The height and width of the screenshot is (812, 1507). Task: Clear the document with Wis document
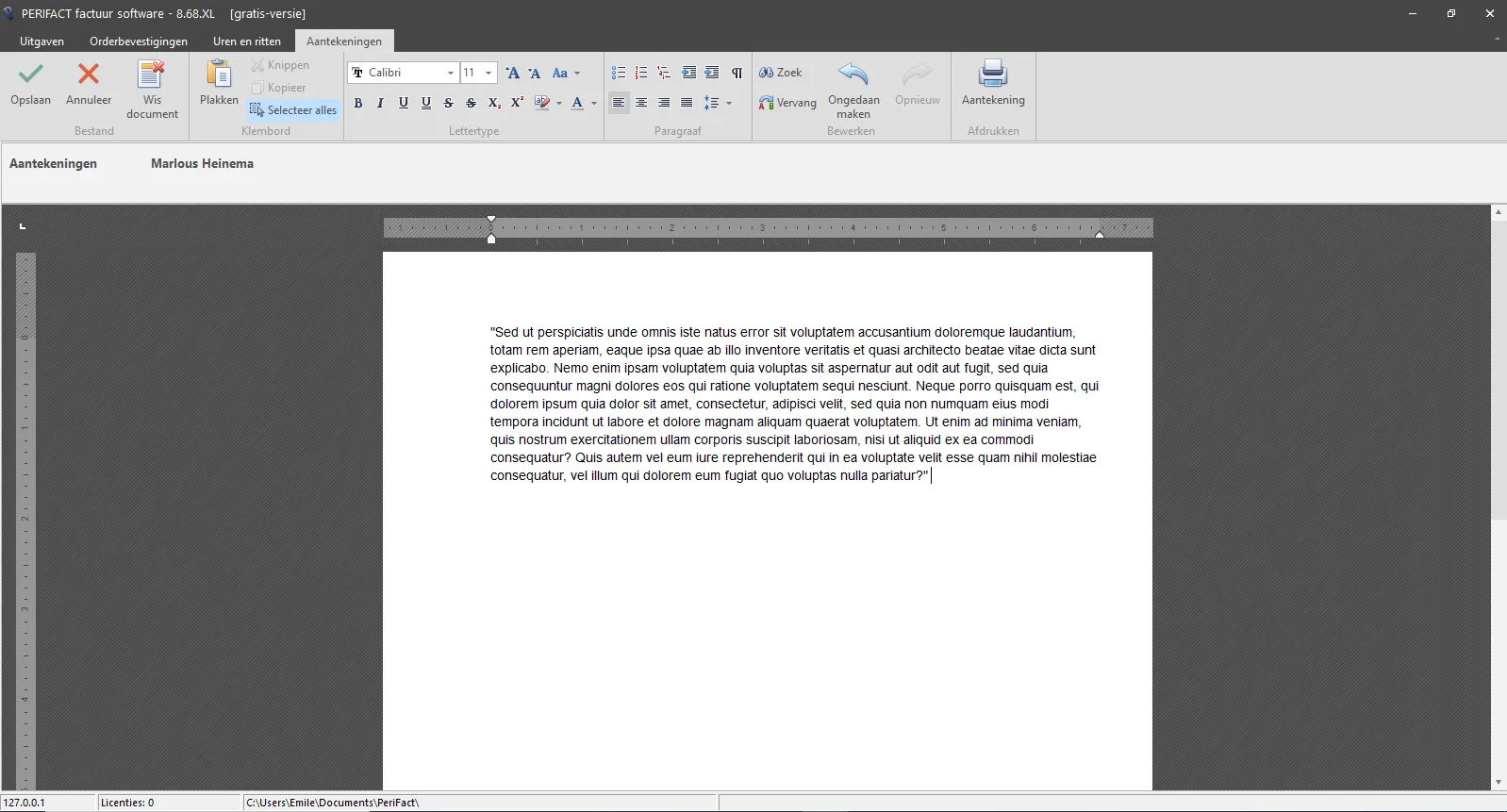[152, 91]
